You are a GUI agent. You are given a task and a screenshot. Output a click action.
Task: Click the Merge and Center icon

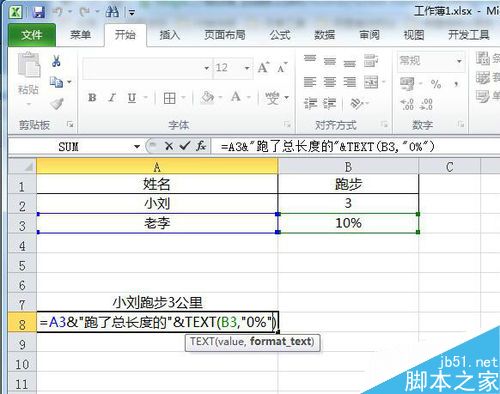click(x=371, y=82)
